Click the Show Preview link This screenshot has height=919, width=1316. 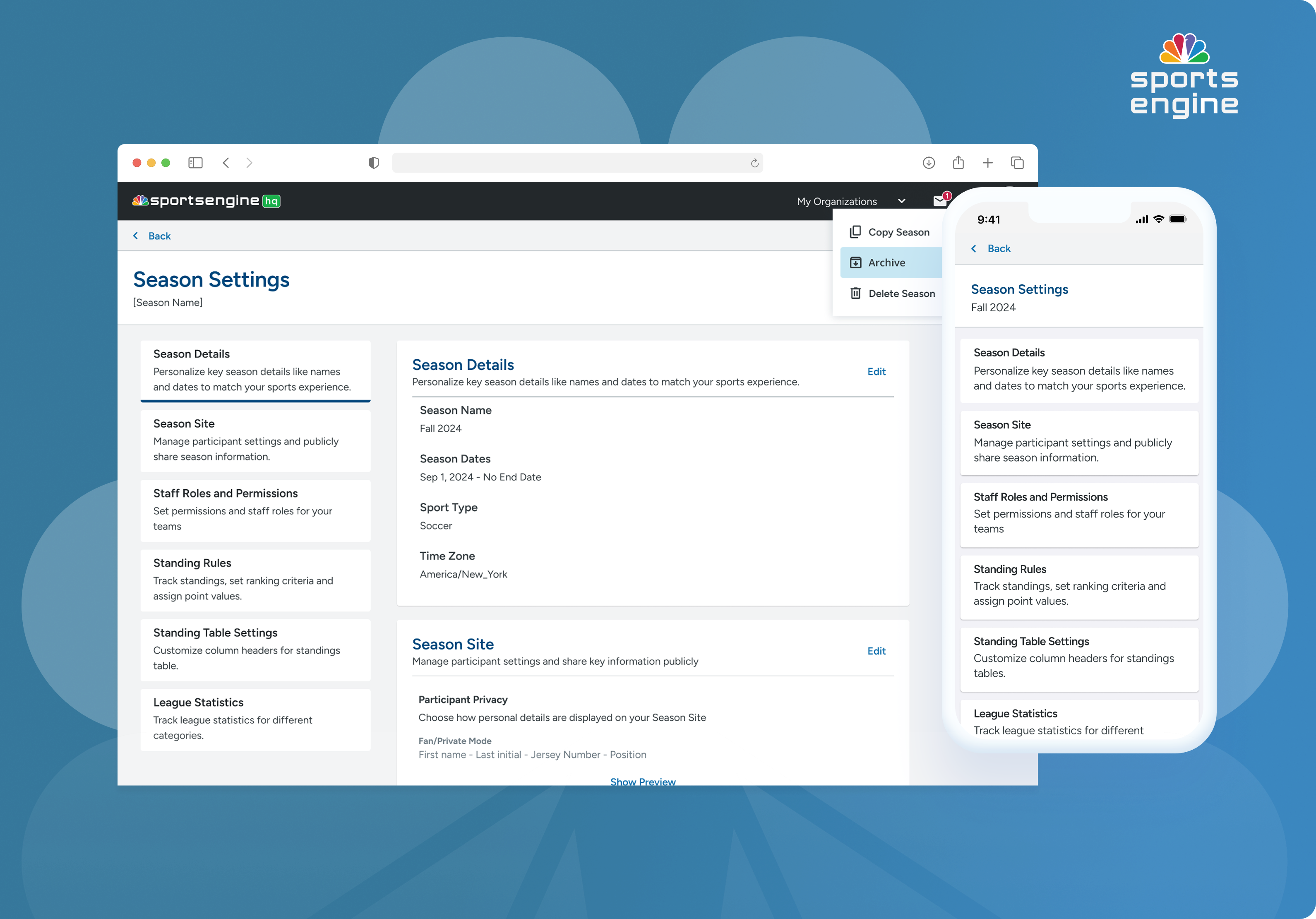point(643,781)
